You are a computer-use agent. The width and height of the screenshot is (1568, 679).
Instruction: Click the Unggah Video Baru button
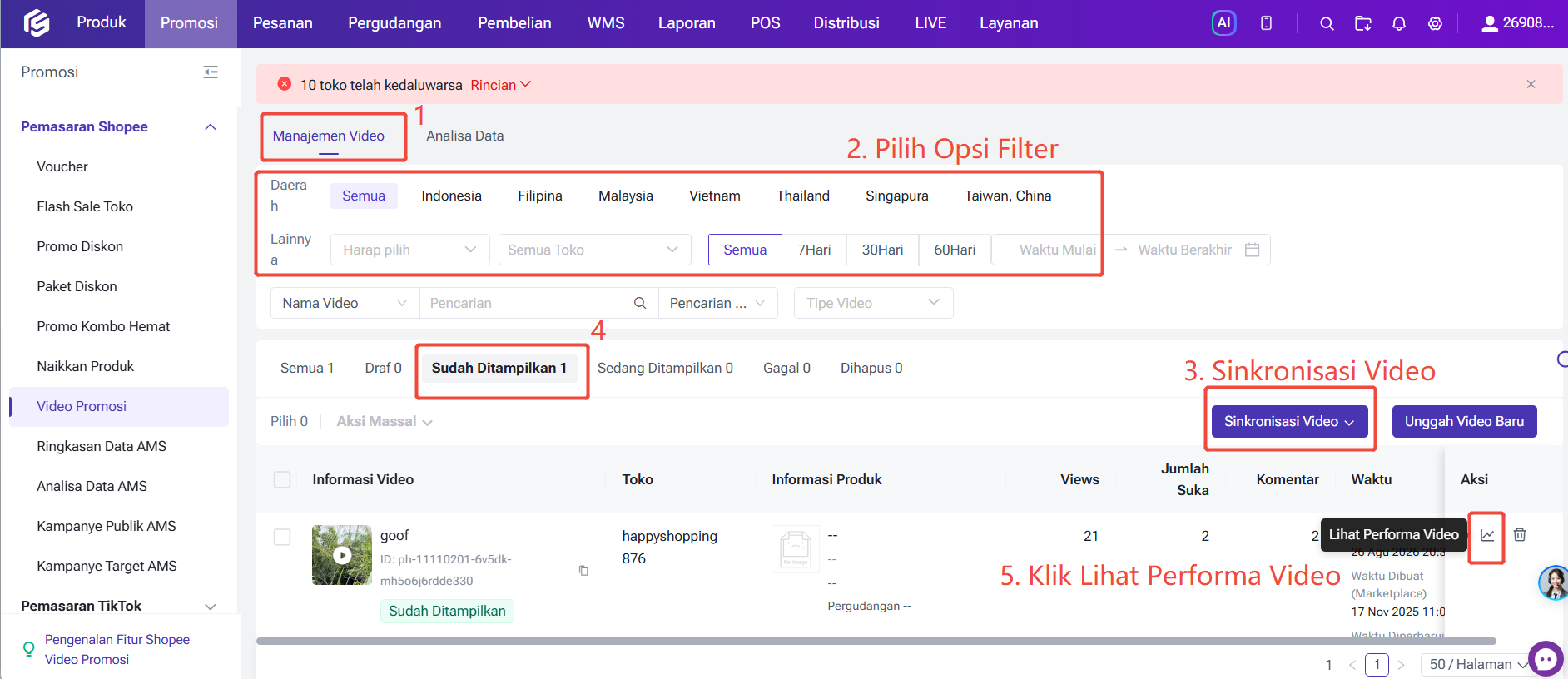click(1464, 421)
